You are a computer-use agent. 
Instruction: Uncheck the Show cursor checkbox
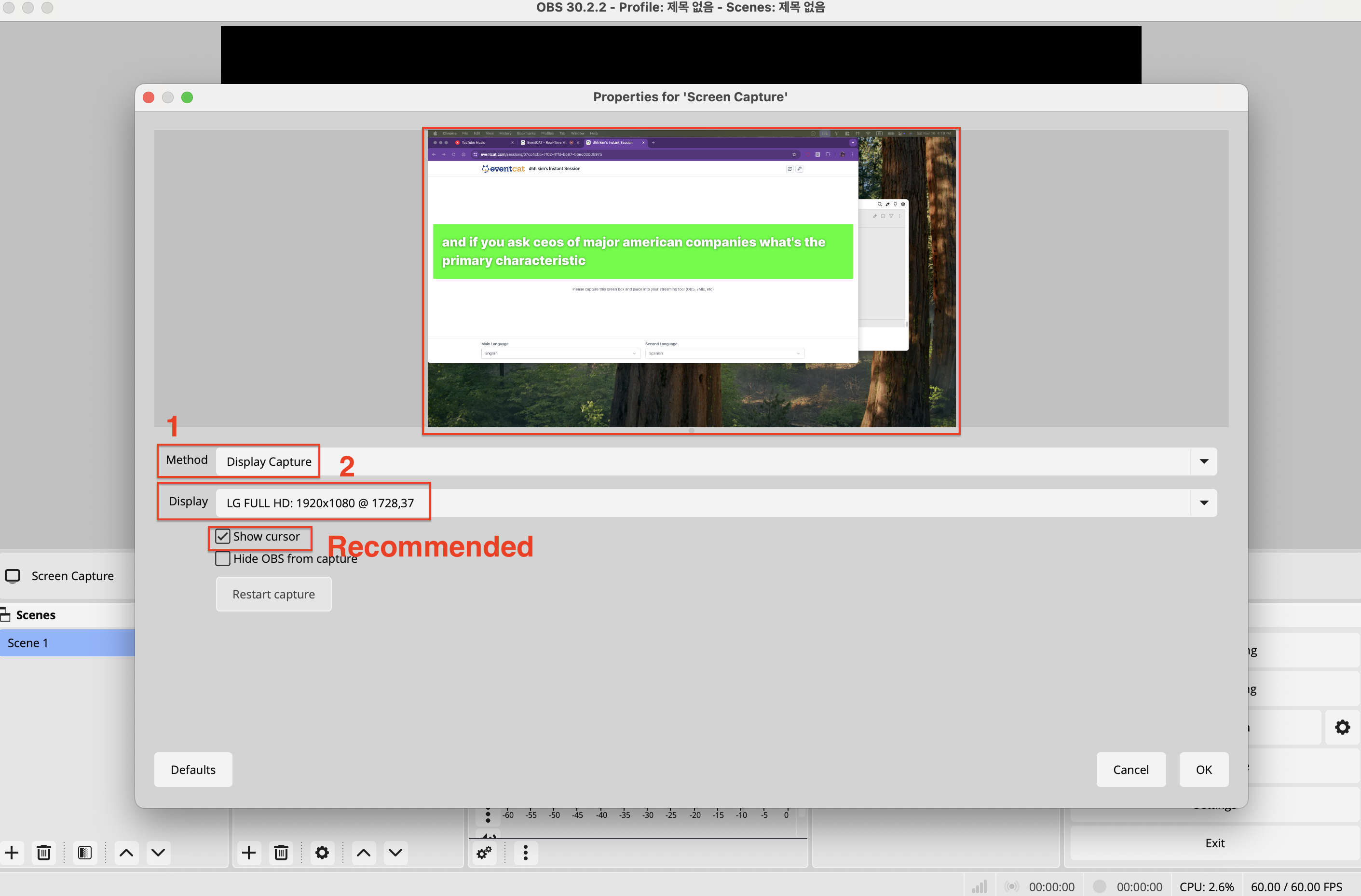(x=222, y=536)
